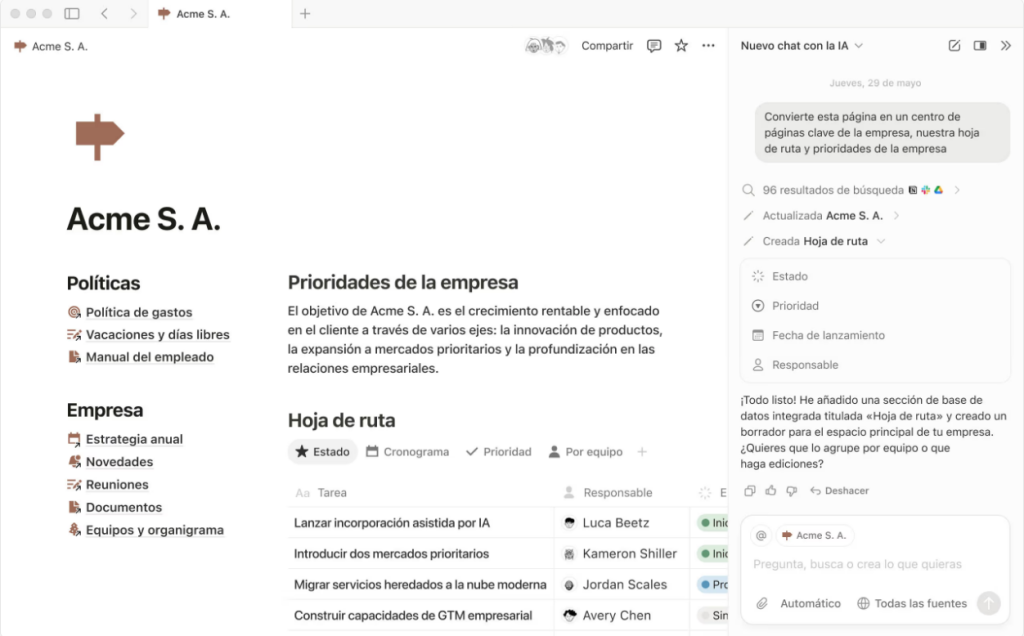
Task: Click the new chat compose icon
Action: pyautogui.click(x=954, y=46)
